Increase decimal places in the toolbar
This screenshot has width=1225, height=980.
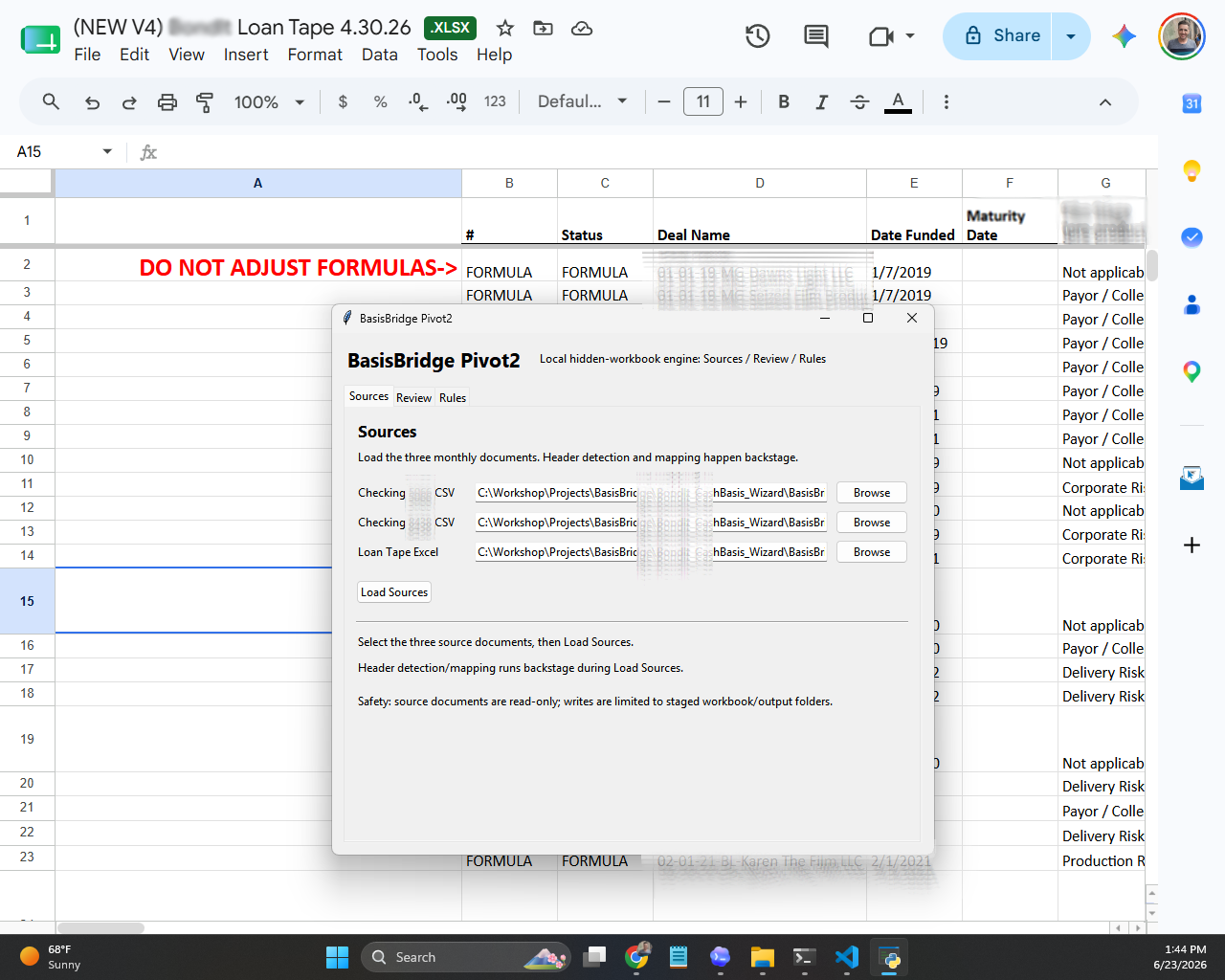(457, 101)
